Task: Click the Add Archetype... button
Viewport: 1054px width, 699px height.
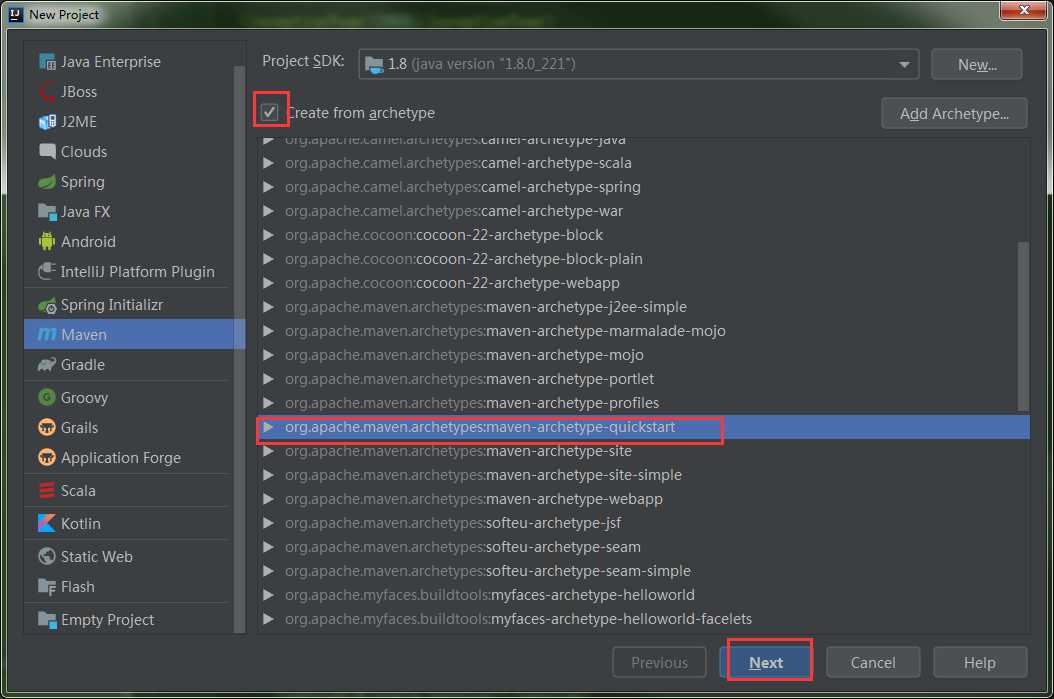Action: (x=954, y=113)
